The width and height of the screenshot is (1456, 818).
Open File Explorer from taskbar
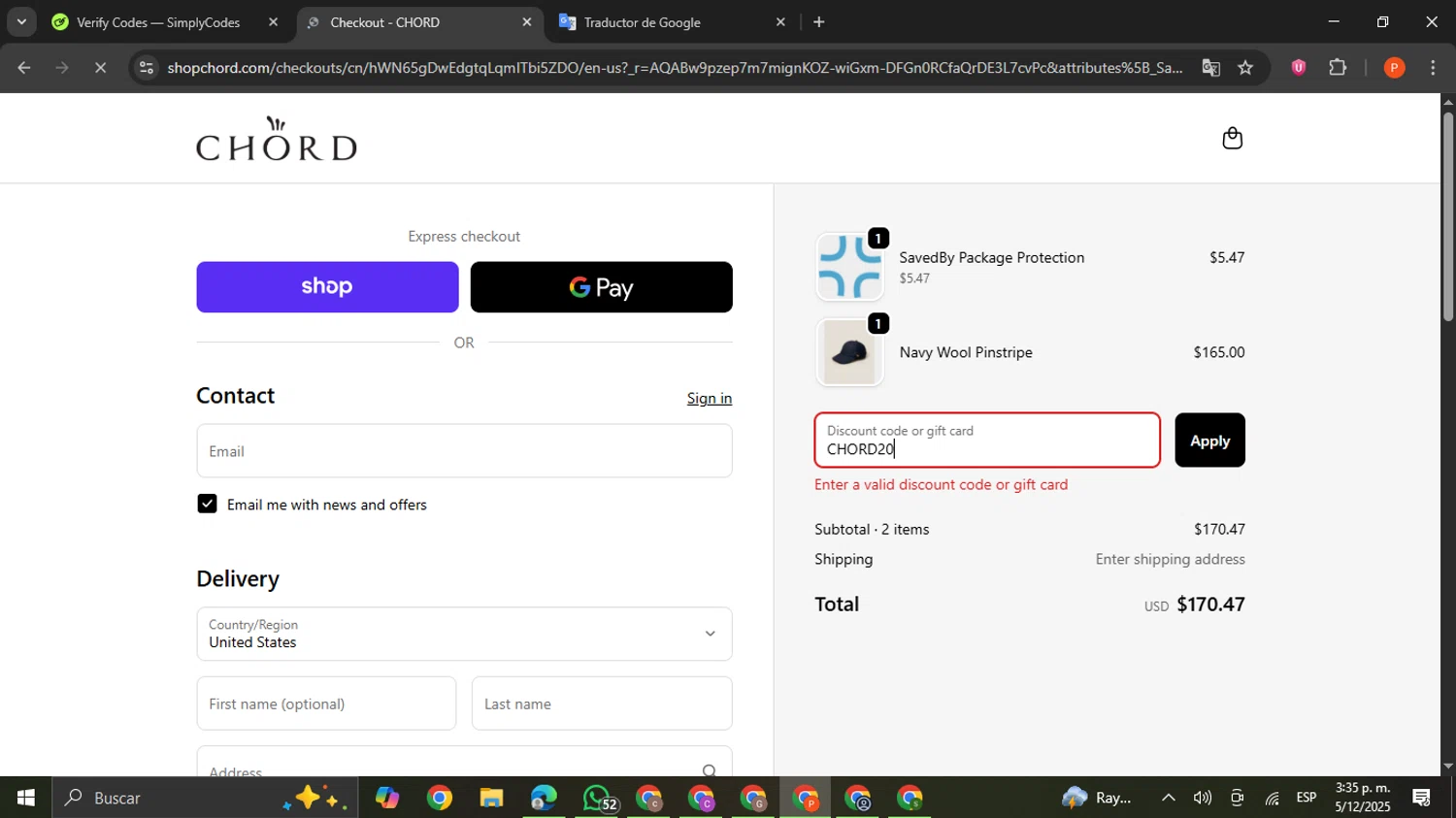pos(491,798)
